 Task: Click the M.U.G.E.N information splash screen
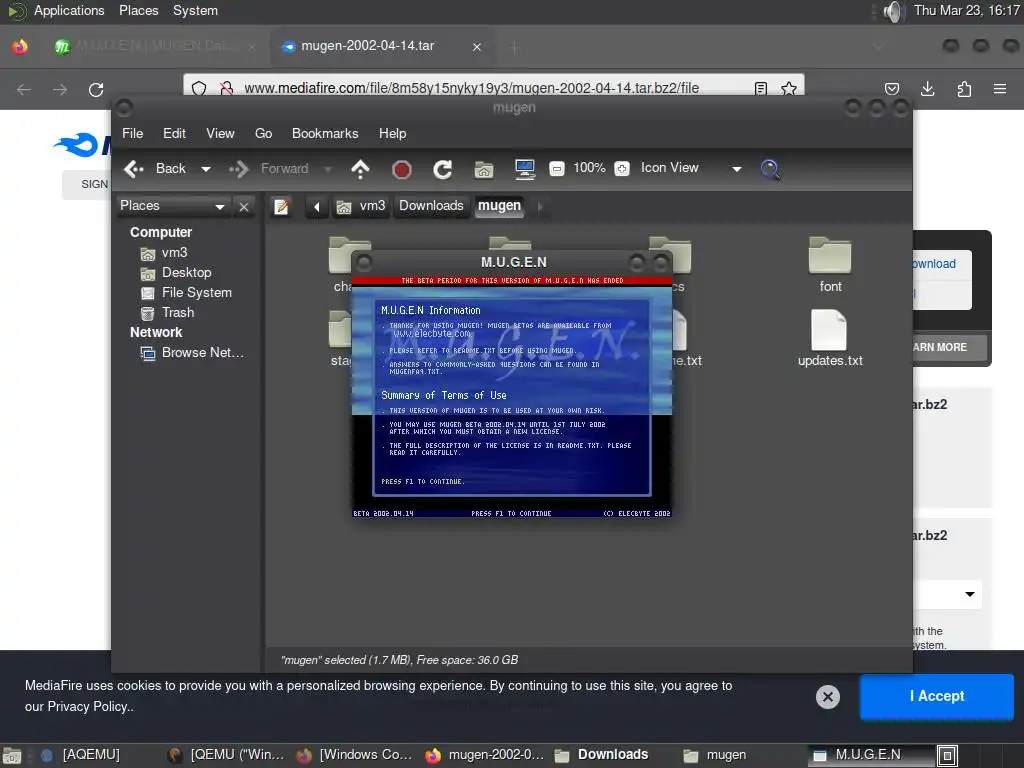pyautogui.click(x=511, y=397)
